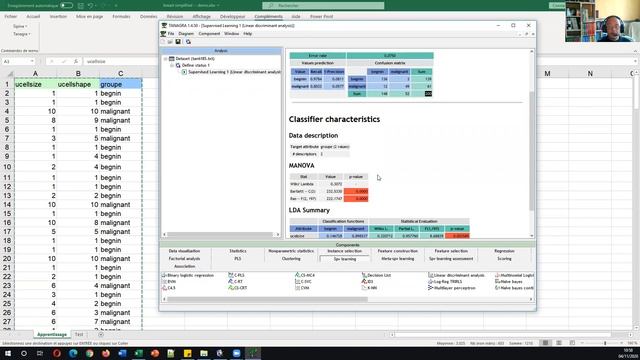Open Opera browser from the taskbar
Viewport: 640px width, 360px height.
coord(57,353)
